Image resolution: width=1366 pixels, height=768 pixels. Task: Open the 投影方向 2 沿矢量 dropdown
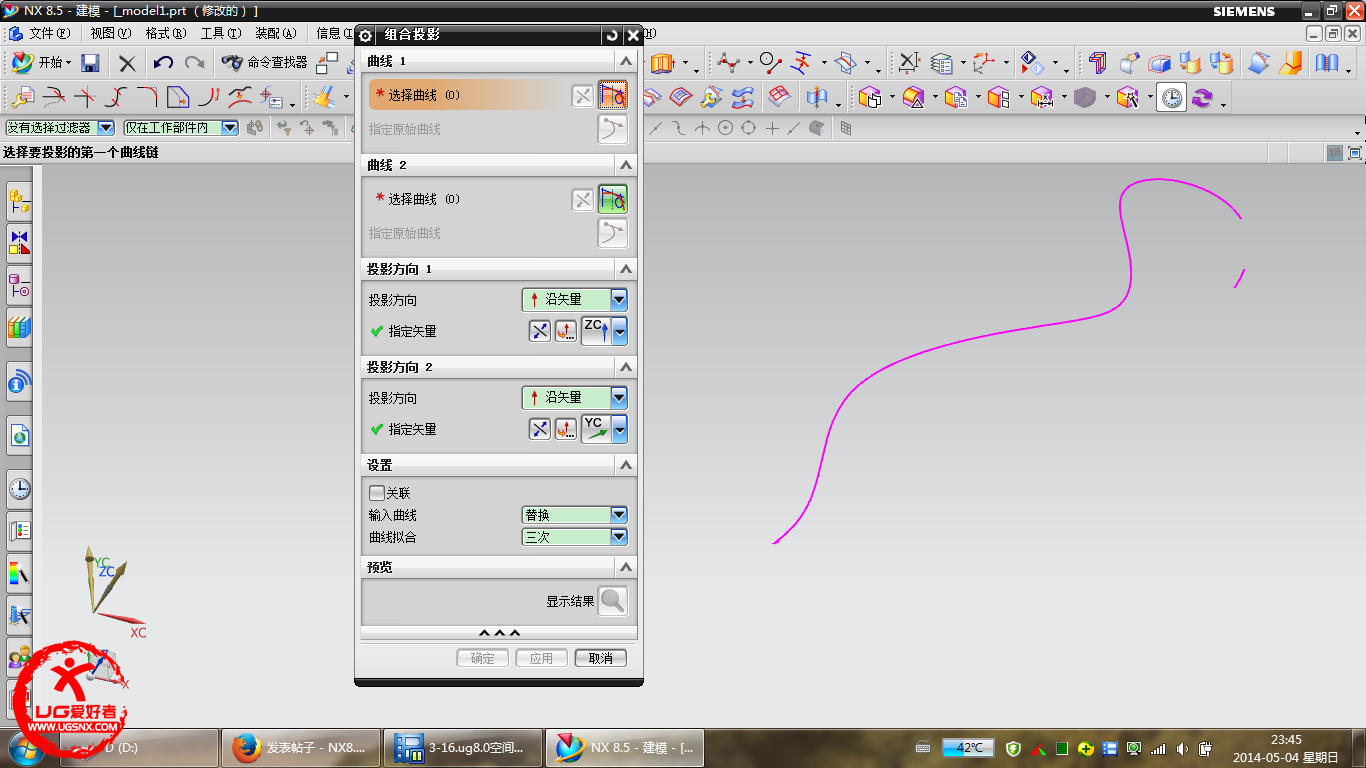pyautogui.click(x=575, y=397)
